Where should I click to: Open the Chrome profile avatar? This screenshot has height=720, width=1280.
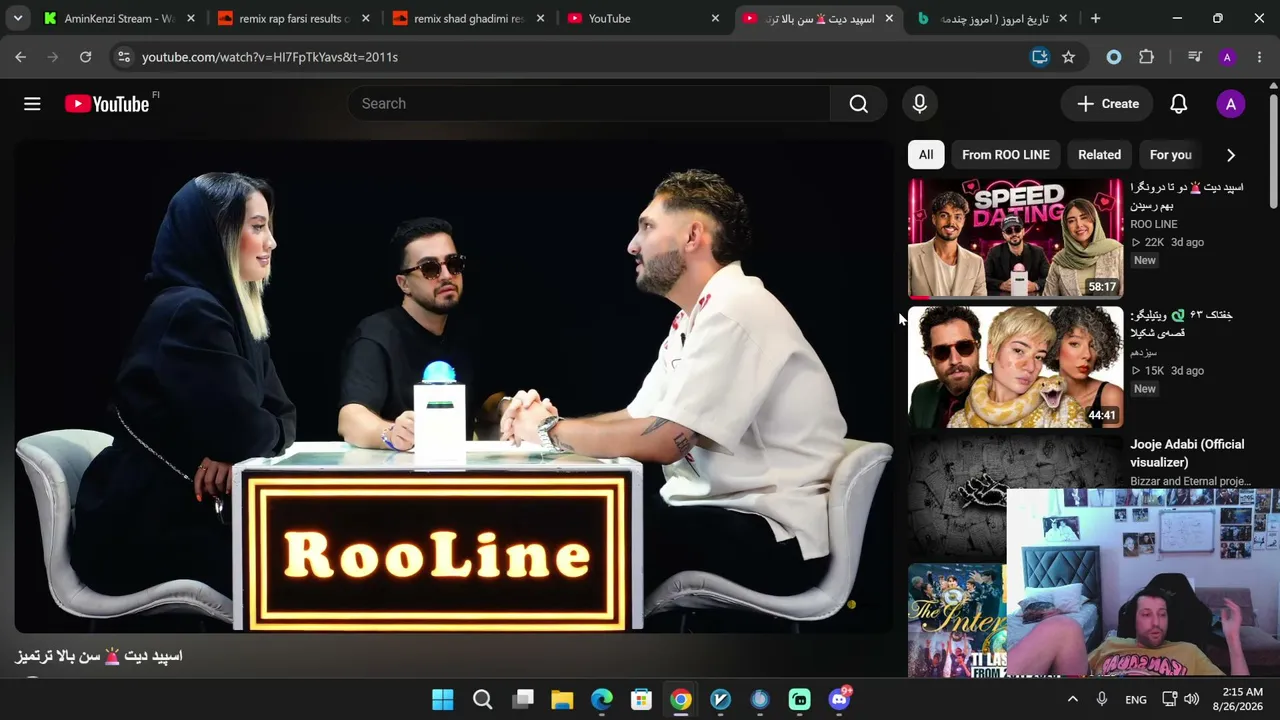point(1227,57)
